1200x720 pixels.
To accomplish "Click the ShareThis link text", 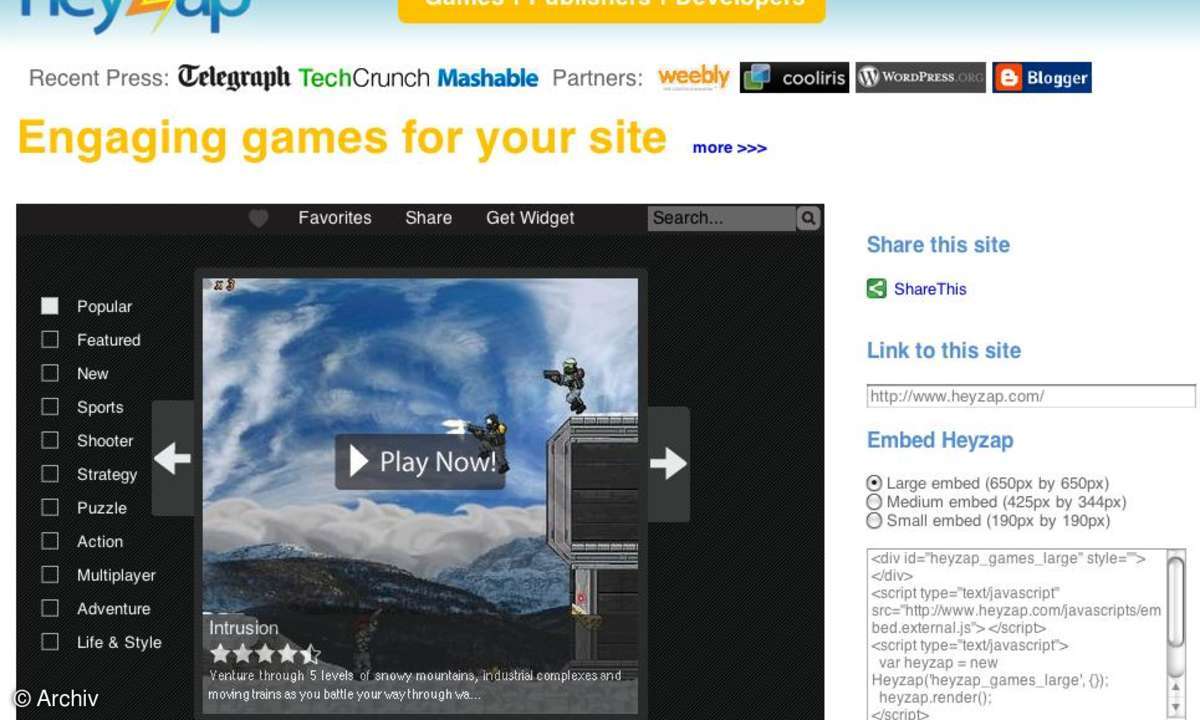I will [x=930, y=289].
